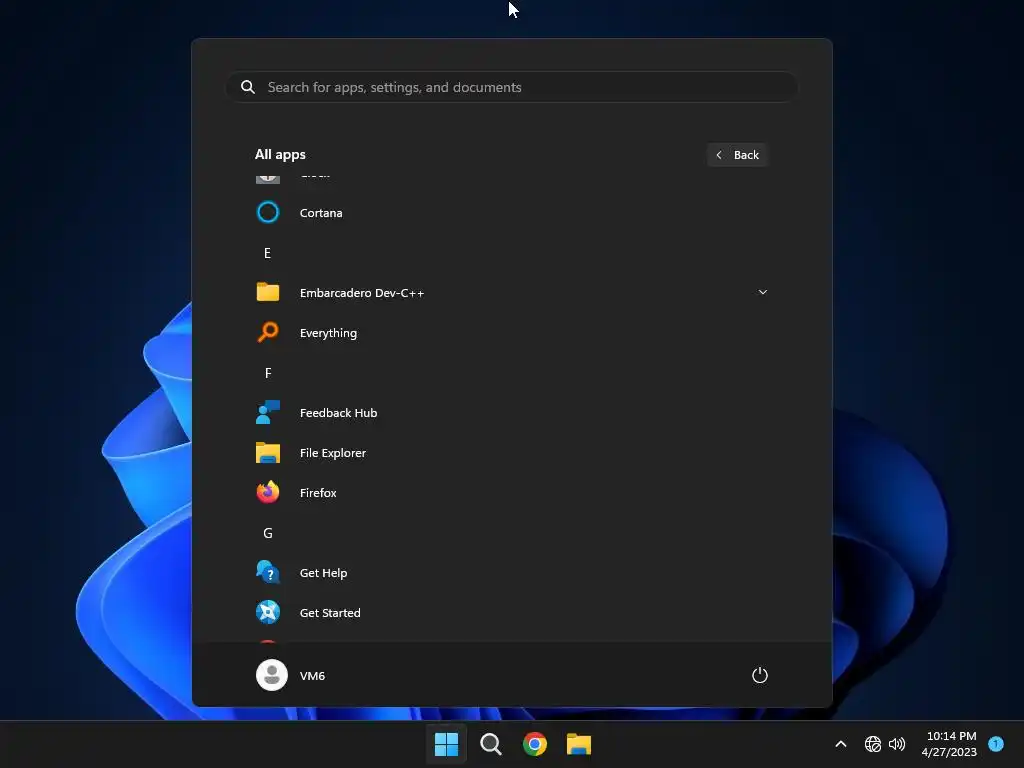Screen dimensions: 1024x768
Task: Open File Explorer from the taskbar
Action: pos(579,744)
